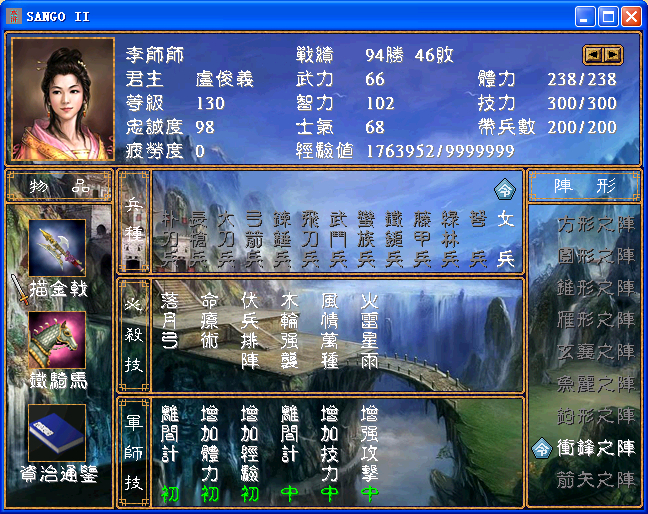Screen dimensions: 648x514
Task: Choose the 箭矢之陣 formation
Action: tap(596, 479)
